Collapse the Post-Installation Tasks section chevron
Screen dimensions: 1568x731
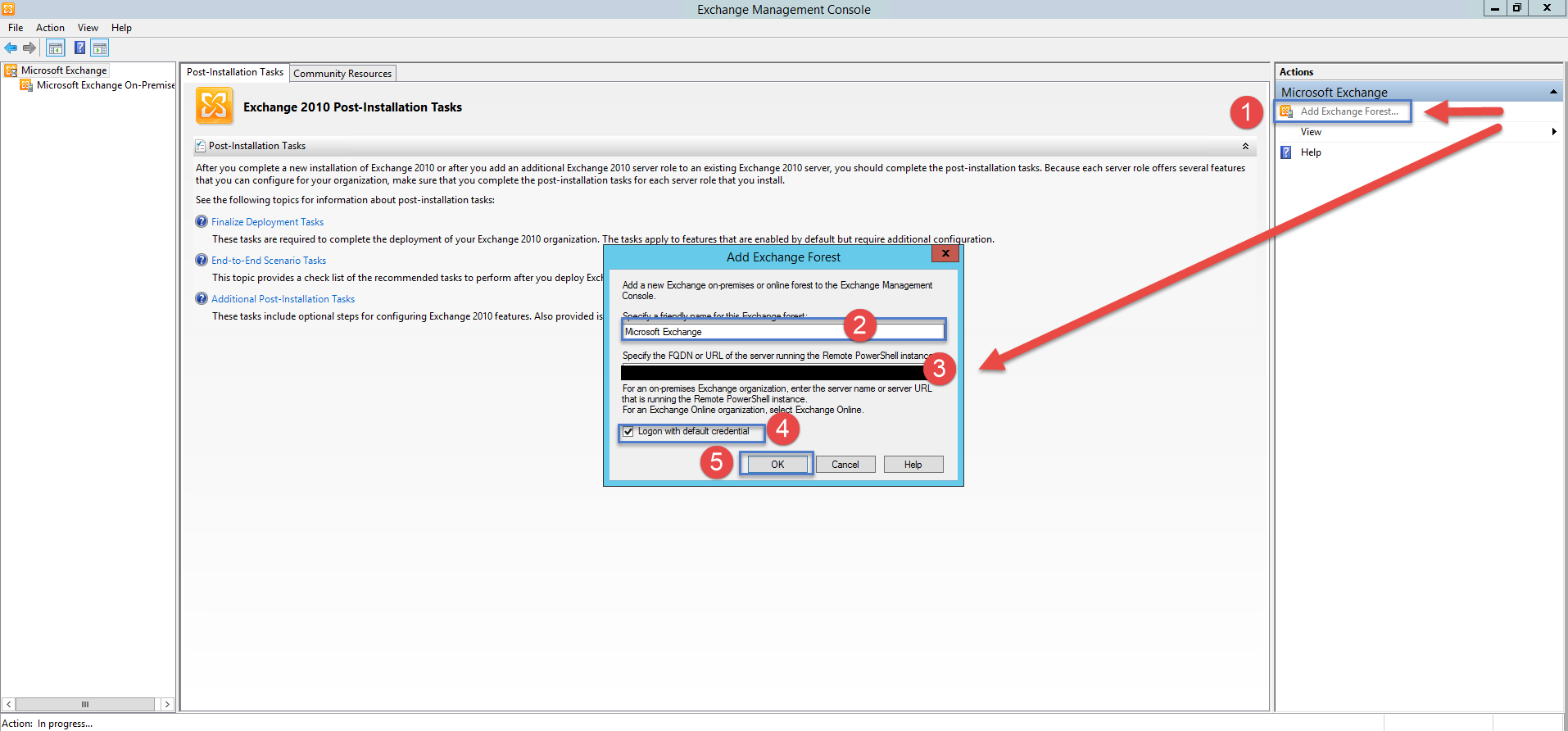pyautogui.click(x=1245, y=146)
